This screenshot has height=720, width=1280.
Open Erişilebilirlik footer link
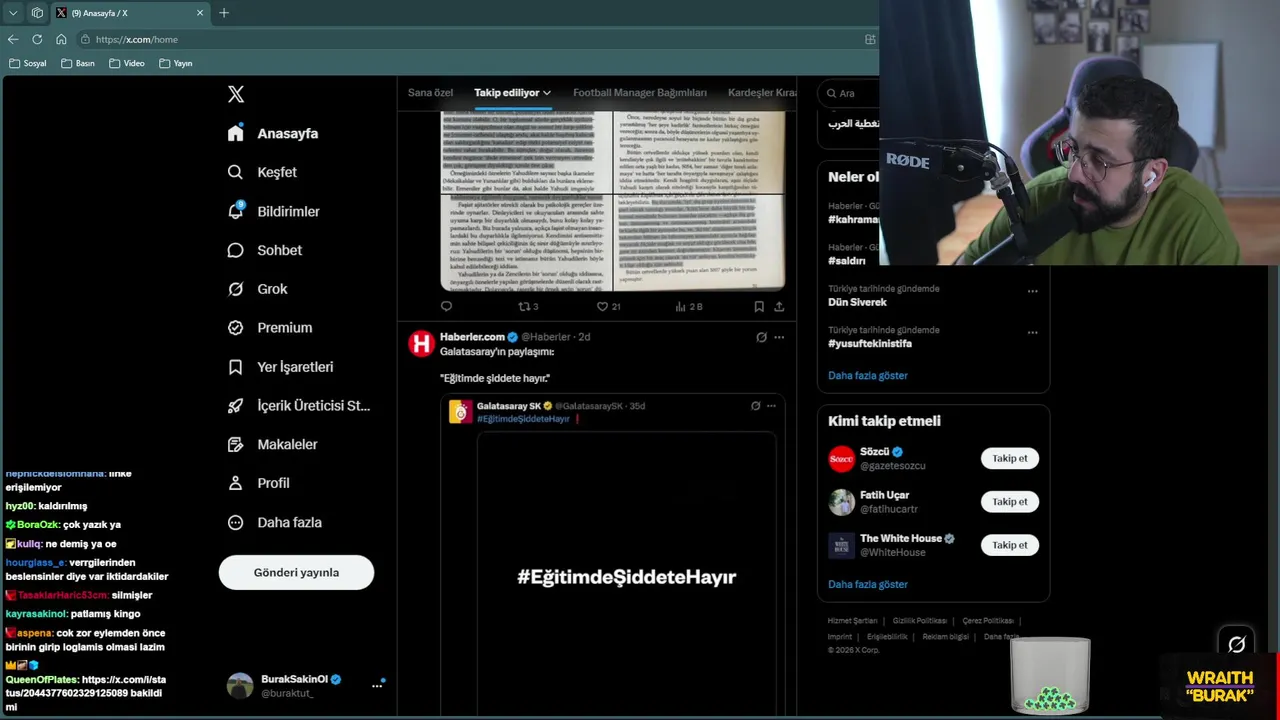[887, 637]
